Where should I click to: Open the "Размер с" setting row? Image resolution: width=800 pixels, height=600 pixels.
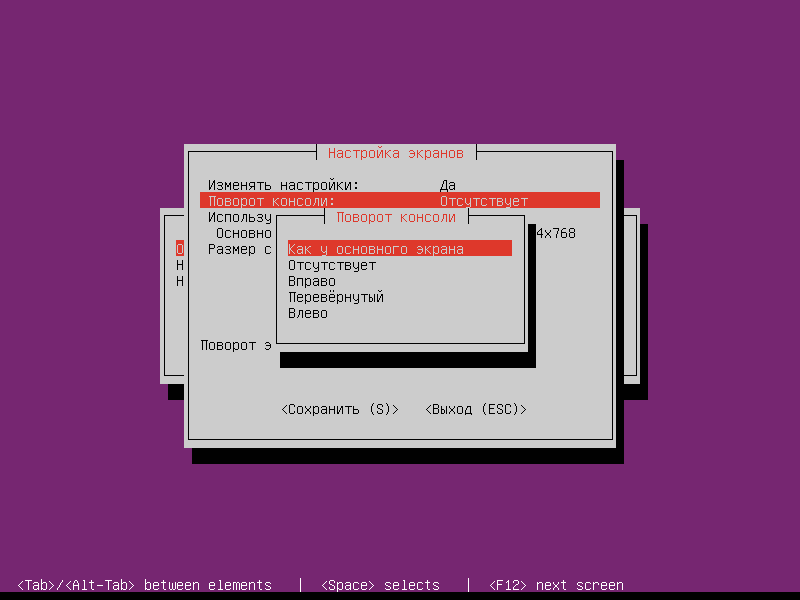240,249
